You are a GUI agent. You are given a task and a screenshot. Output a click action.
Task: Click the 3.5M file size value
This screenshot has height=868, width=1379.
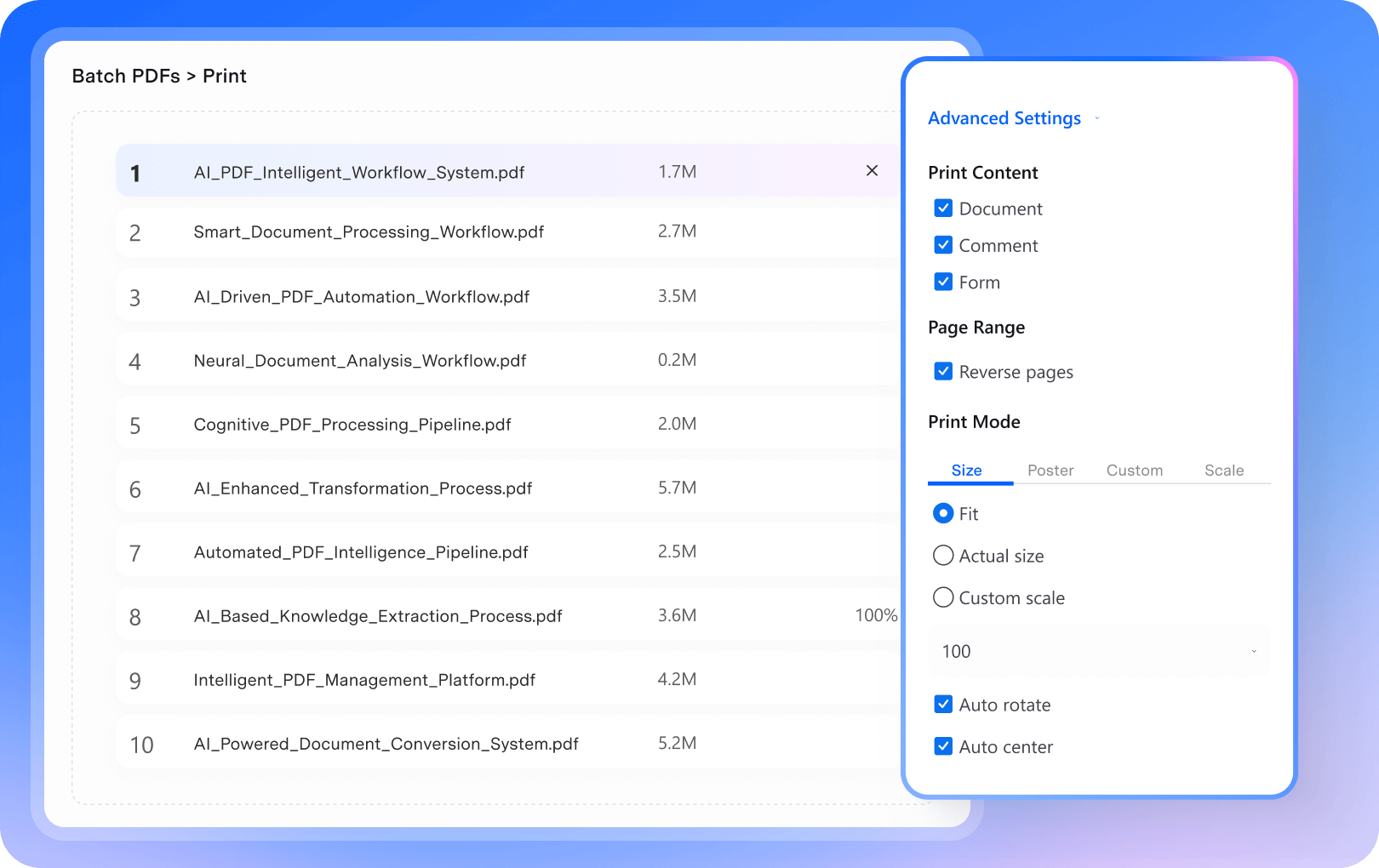[x=677, y=296]
